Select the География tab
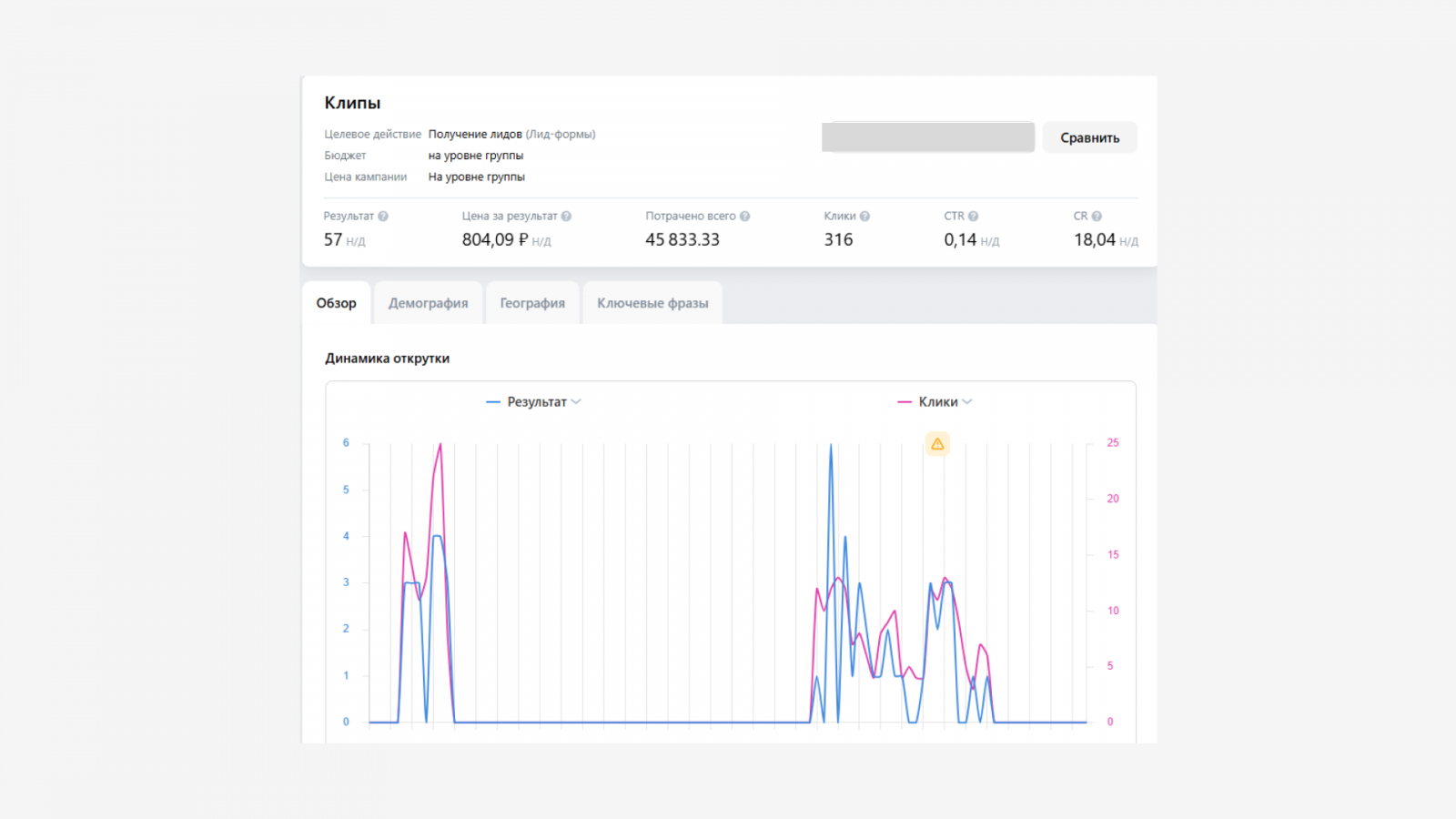1456x819 pixels. pyautogui.click(x=532, y=304)
